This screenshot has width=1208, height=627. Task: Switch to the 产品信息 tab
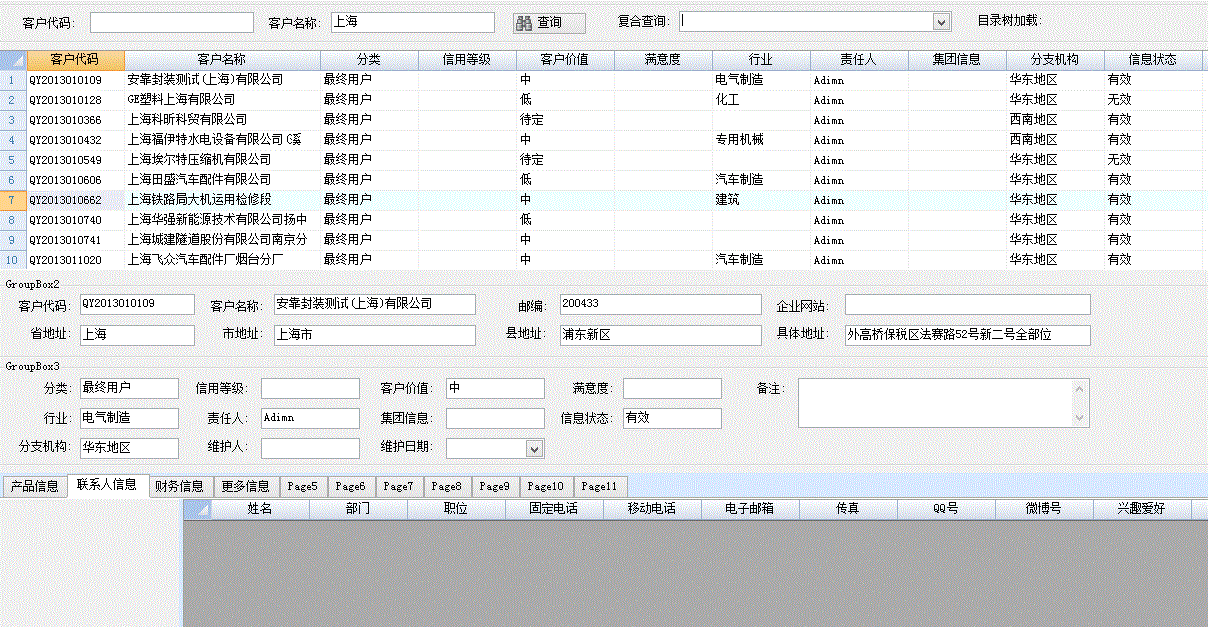pos(34,487)
